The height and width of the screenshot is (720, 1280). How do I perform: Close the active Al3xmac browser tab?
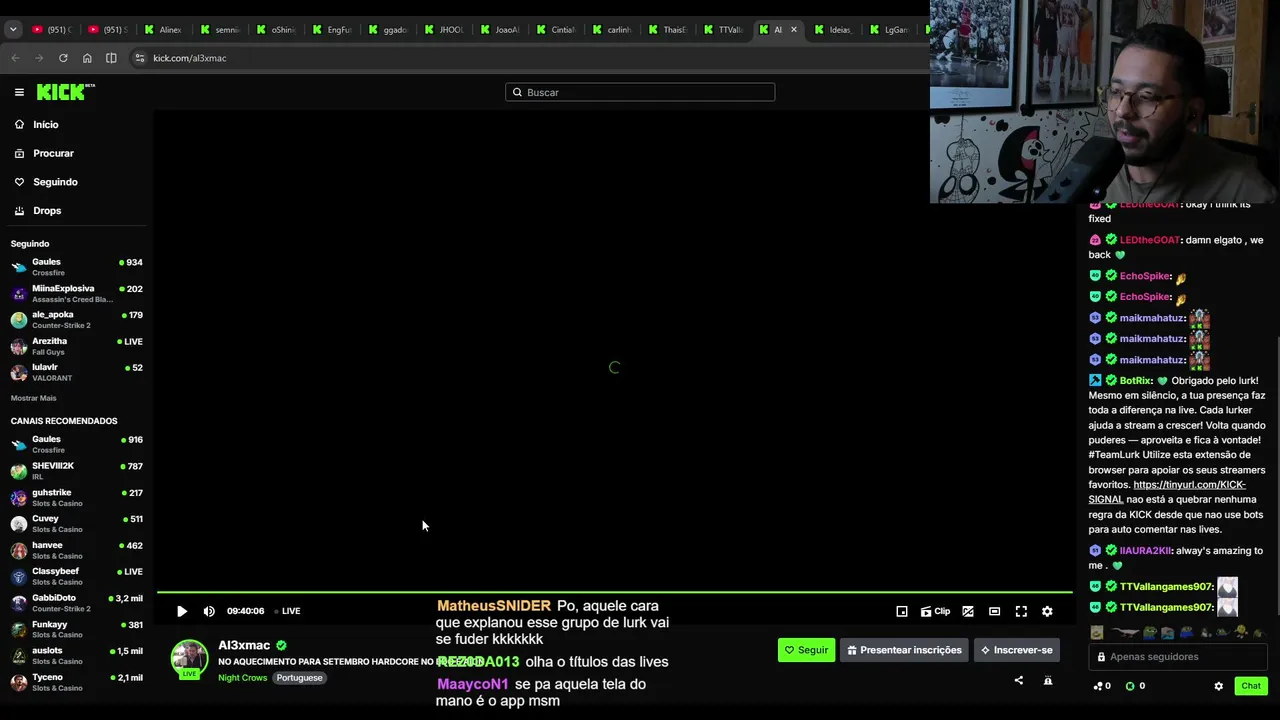pos(794,30)
